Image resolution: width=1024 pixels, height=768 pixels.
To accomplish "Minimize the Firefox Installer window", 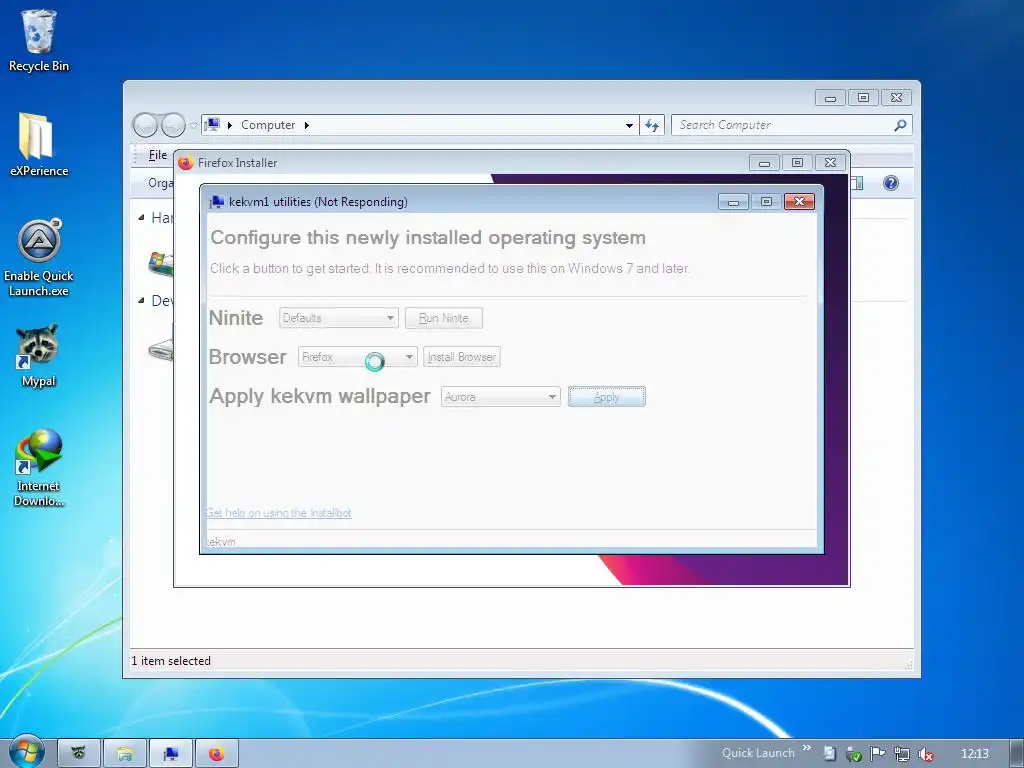I will 764,163.
